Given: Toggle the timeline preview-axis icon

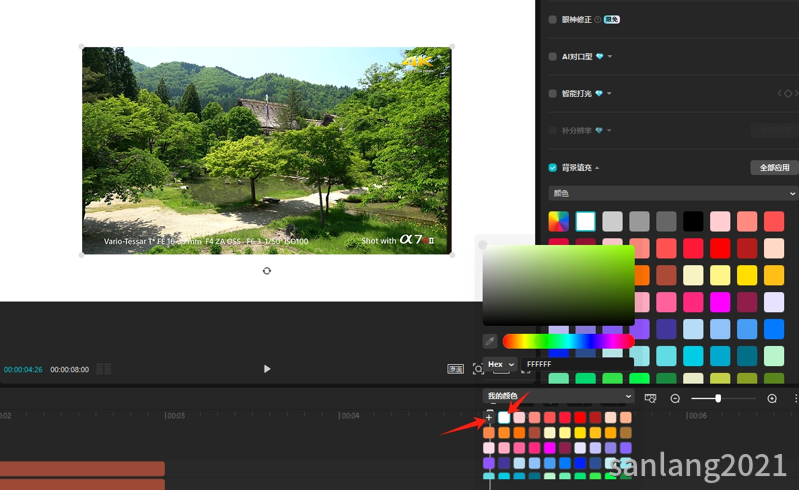Looking at the screenshot, I should click(650, 398).
